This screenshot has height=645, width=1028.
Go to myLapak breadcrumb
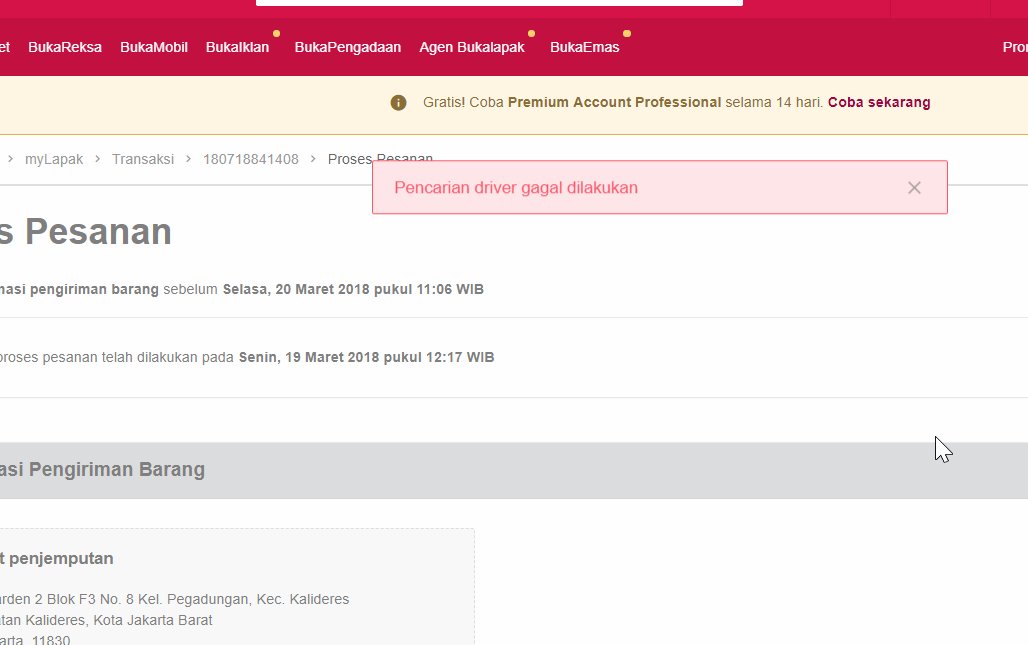(54, 159)
